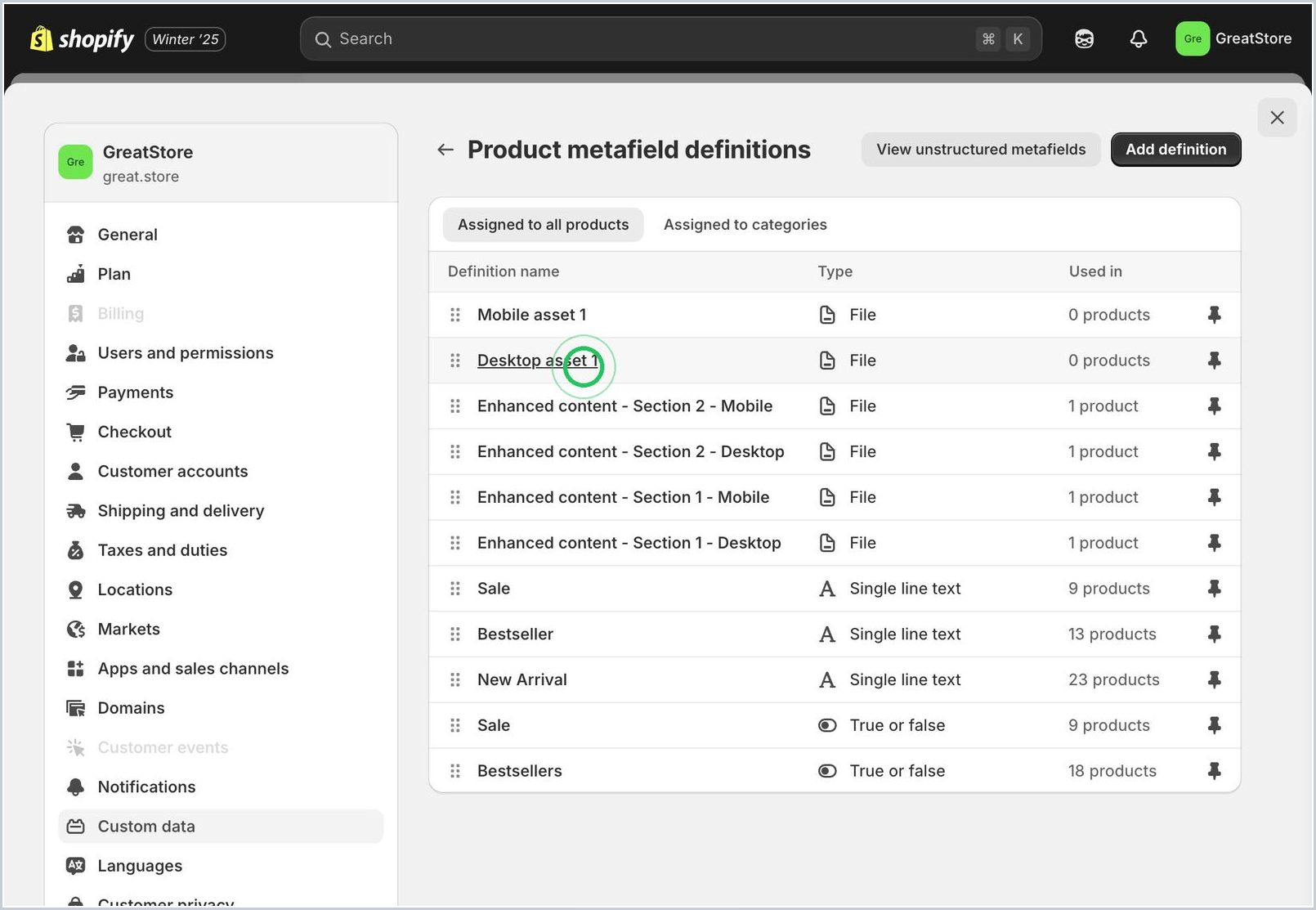
Task: Open Domains settings
Action: click(x=221, y=708)
